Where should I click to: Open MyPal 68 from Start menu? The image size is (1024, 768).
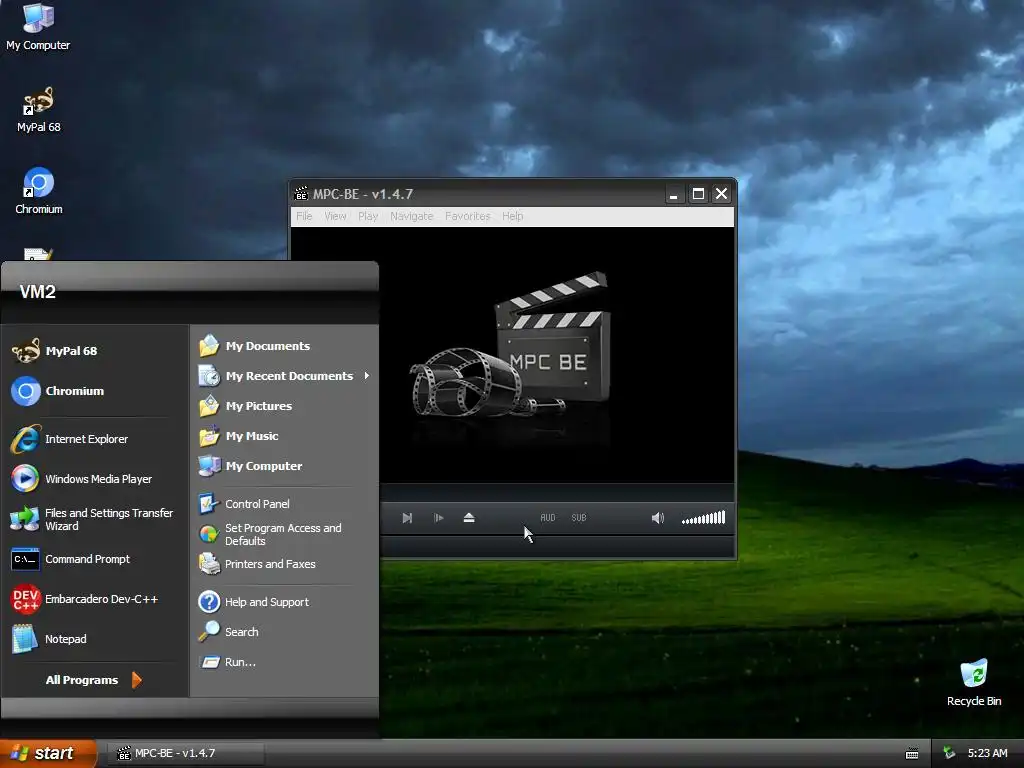tap(95, 351)
